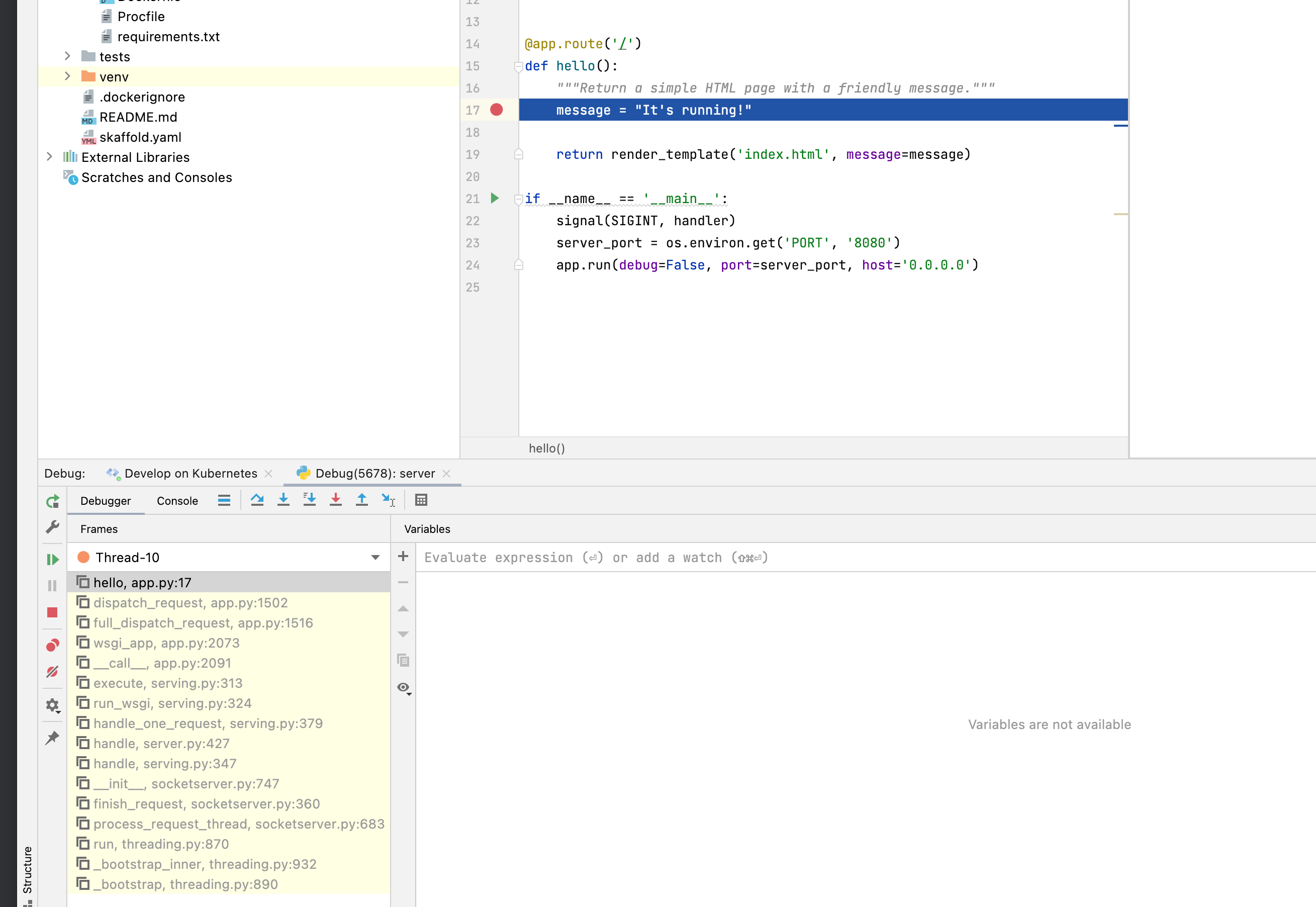Resume the paused program
1316x907 pixels.
tap(52, 560)
